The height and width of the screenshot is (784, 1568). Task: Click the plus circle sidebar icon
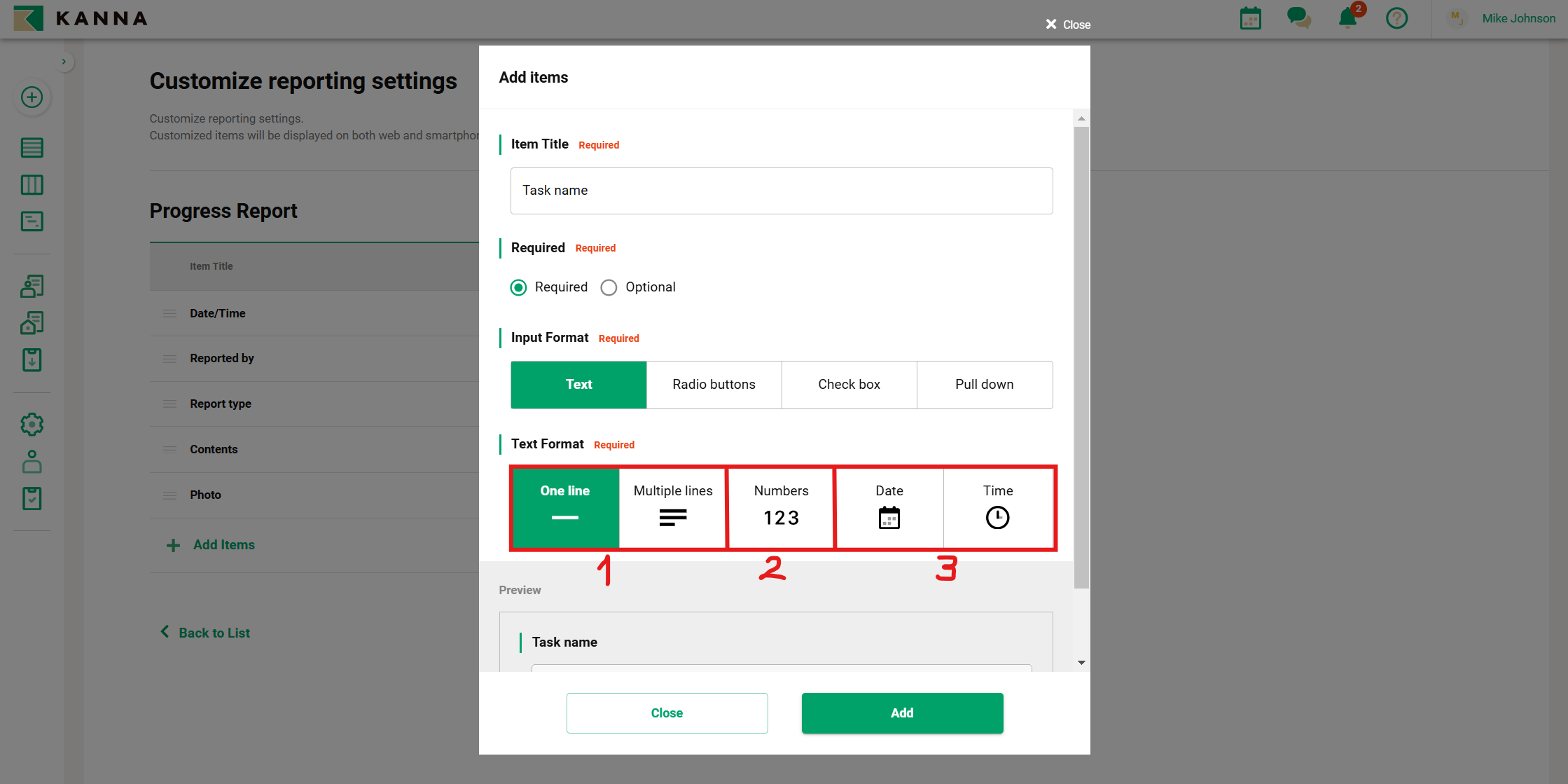pos(32,97)
